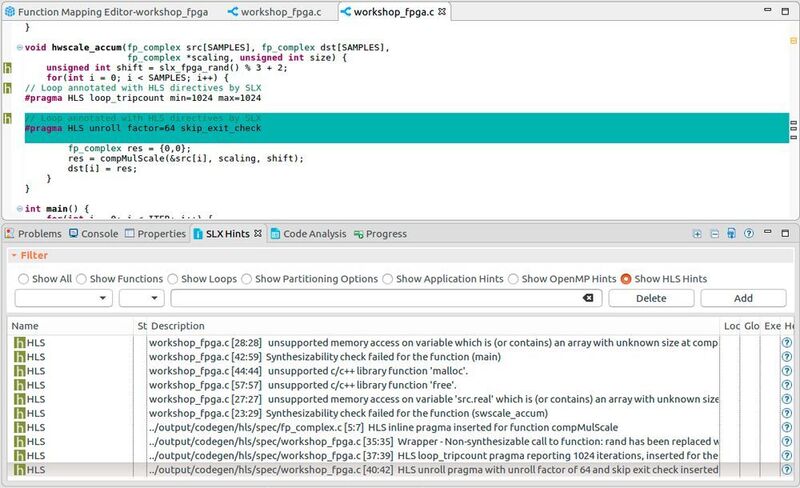
Task: Open help for the unroll pragma hint row
Action: 786,470
